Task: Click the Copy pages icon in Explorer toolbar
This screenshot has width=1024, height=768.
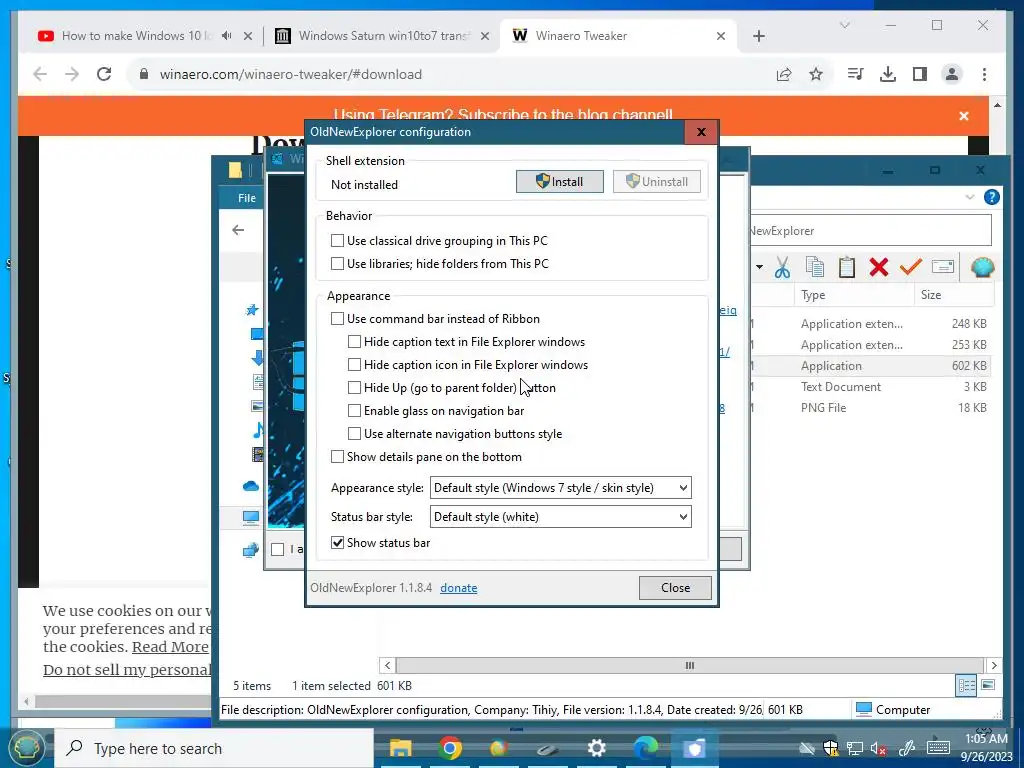Action: [814, 267]
